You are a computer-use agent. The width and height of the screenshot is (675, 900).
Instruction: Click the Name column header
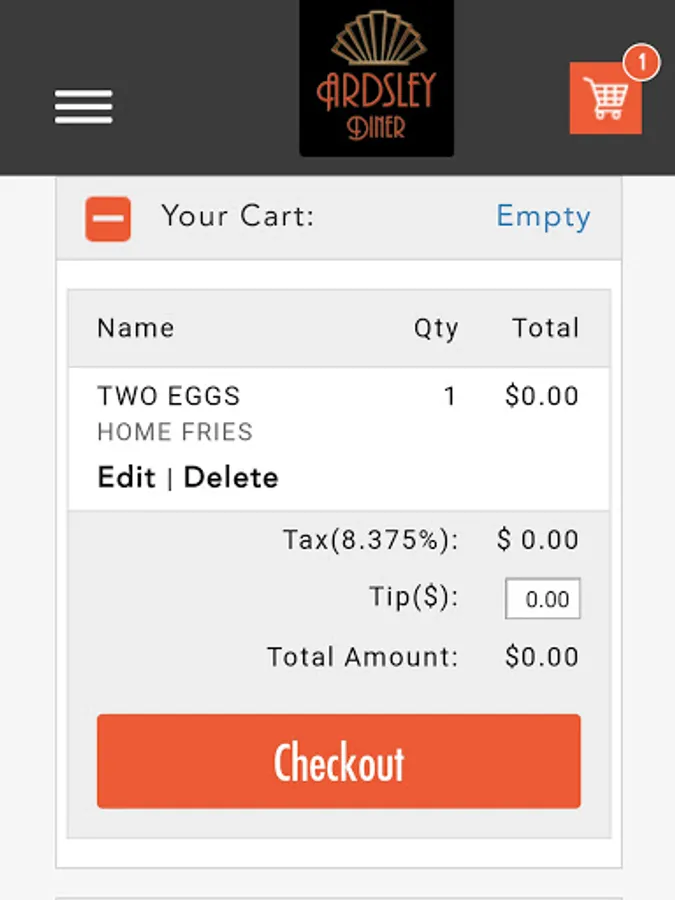click(x=136, y=328)
